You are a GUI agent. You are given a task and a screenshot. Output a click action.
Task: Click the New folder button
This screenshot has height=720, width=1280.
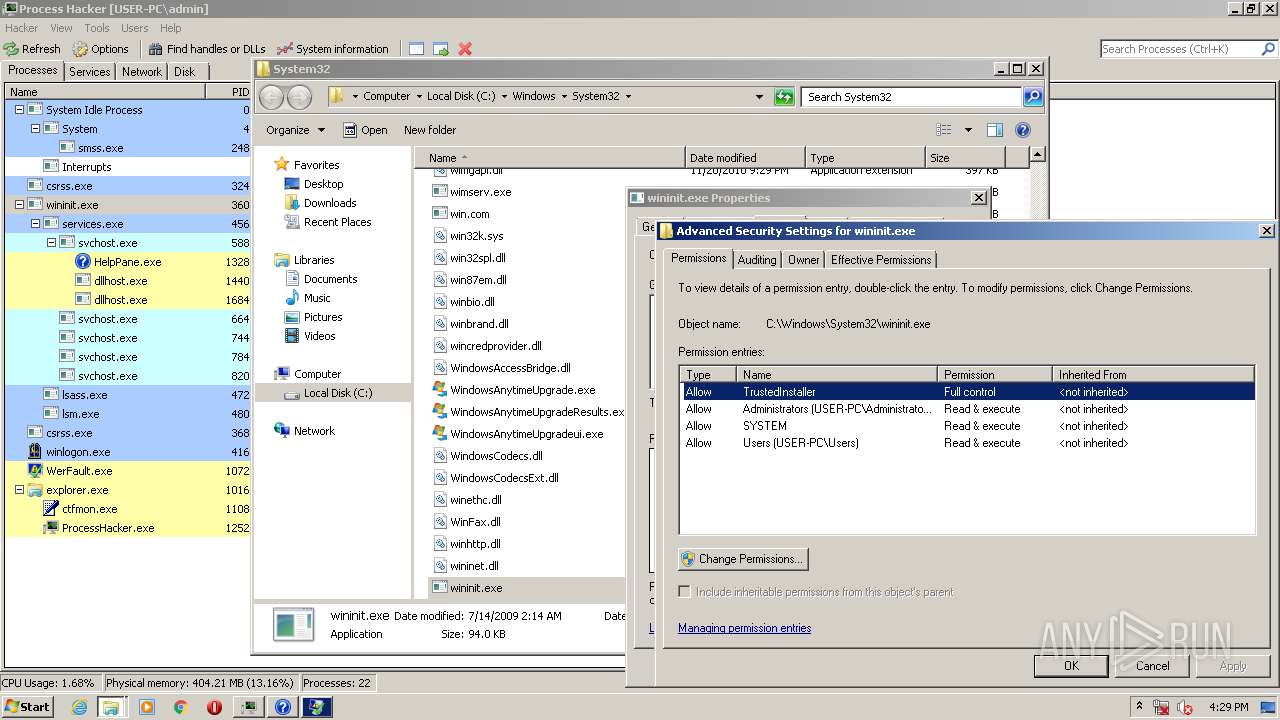[430, 130]
